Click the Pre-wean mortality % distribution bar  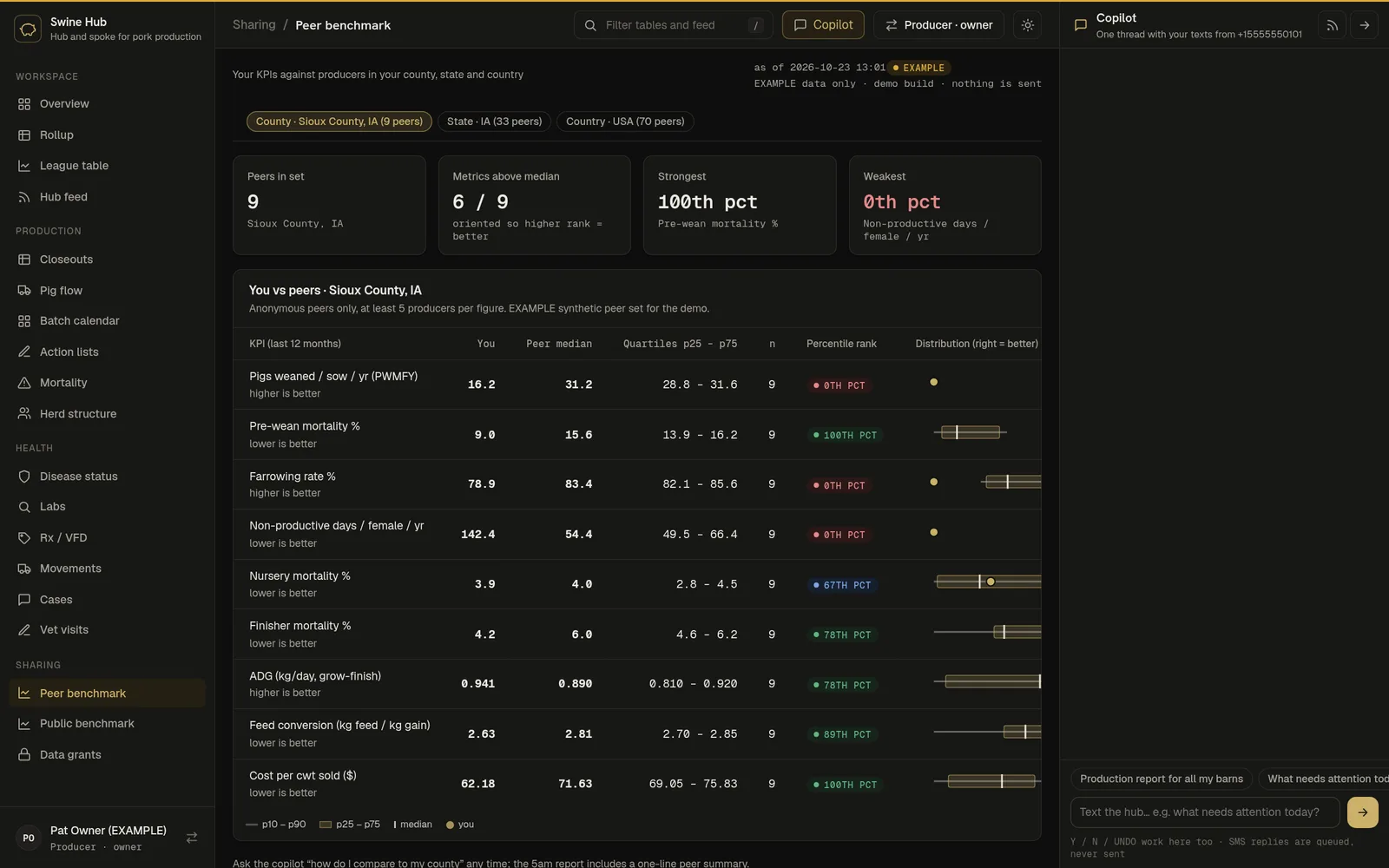971,432
